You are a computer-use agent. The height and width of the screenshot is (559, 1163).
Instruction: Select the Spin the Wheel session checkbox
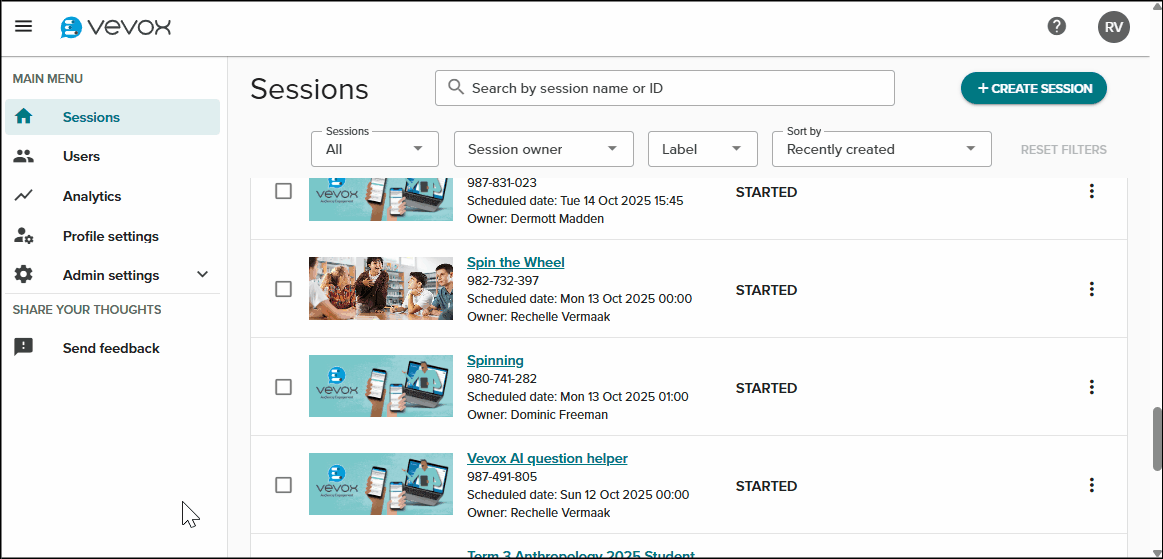tap(283, 289)
